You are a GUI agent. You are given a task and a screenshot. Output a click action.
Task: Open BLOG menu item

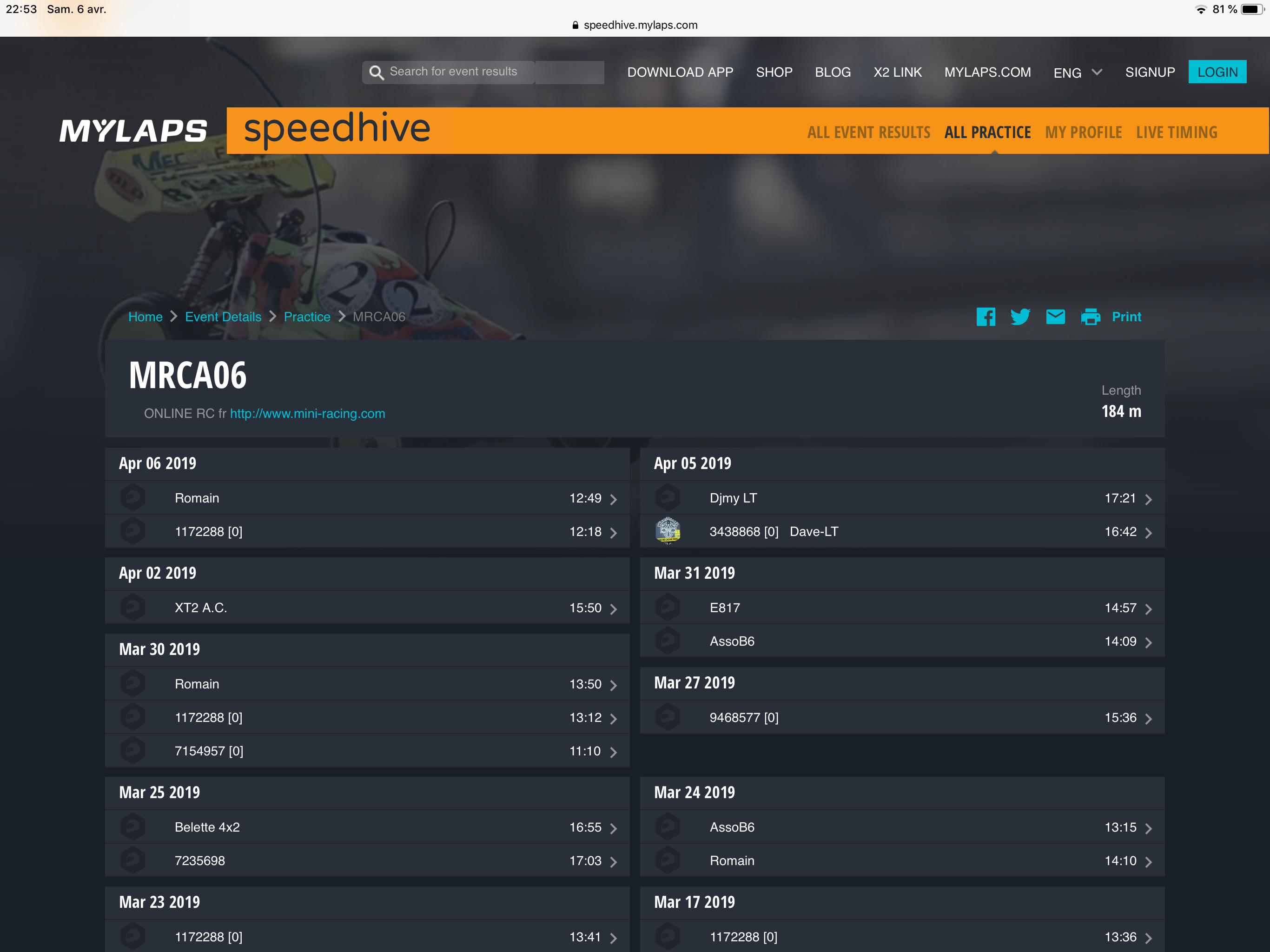coord(833,73)
